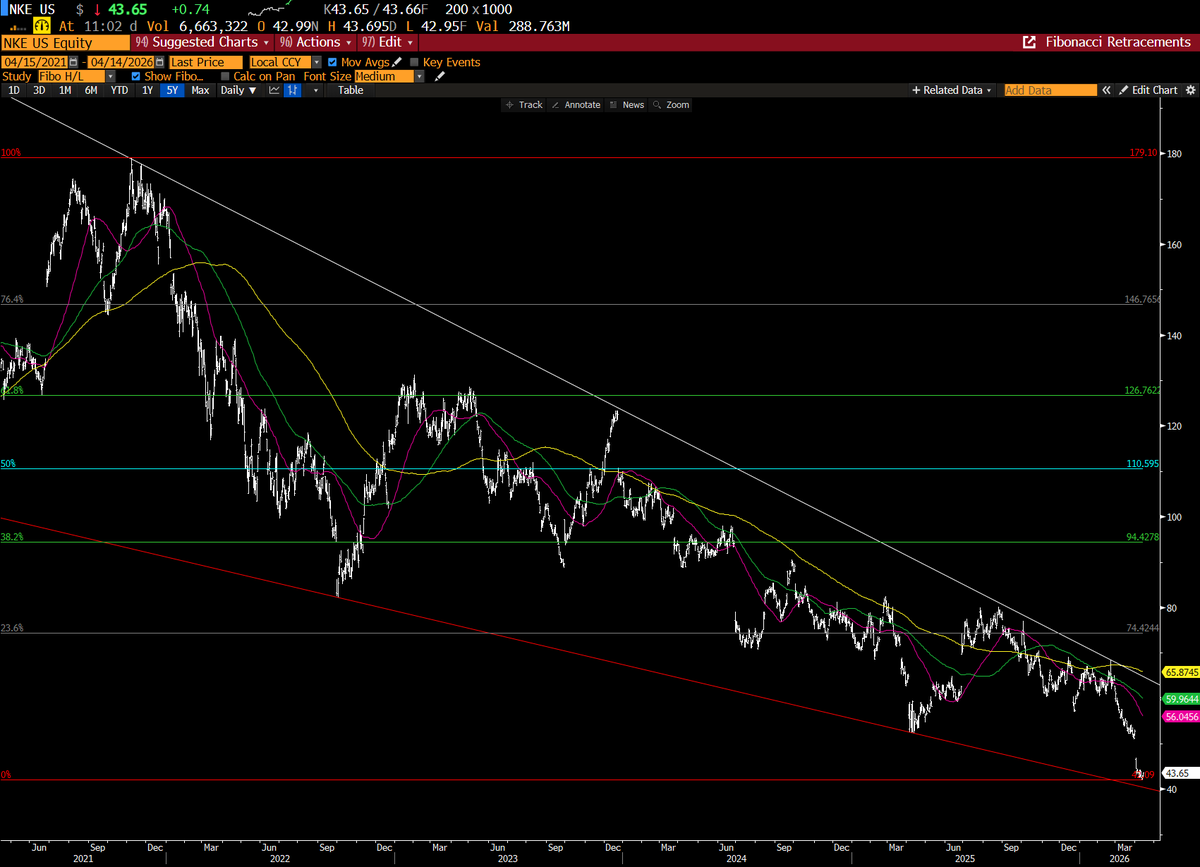This screenshot has height=867, width=1200.
Task: Toggle the Mov Avgs checkbox
Action: 332,62
